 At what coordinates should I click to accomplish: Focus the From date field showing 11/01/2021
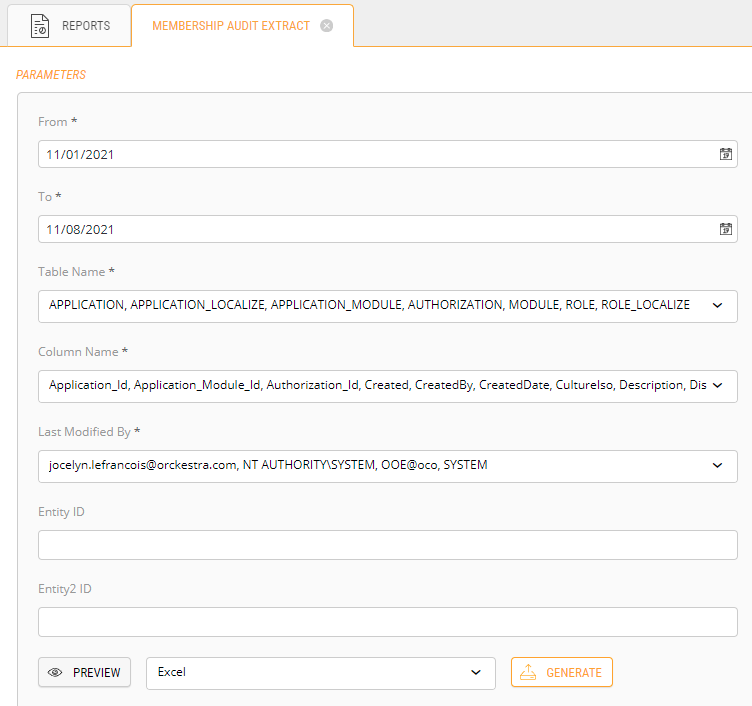pyautogui.click(x=370, y=154)
